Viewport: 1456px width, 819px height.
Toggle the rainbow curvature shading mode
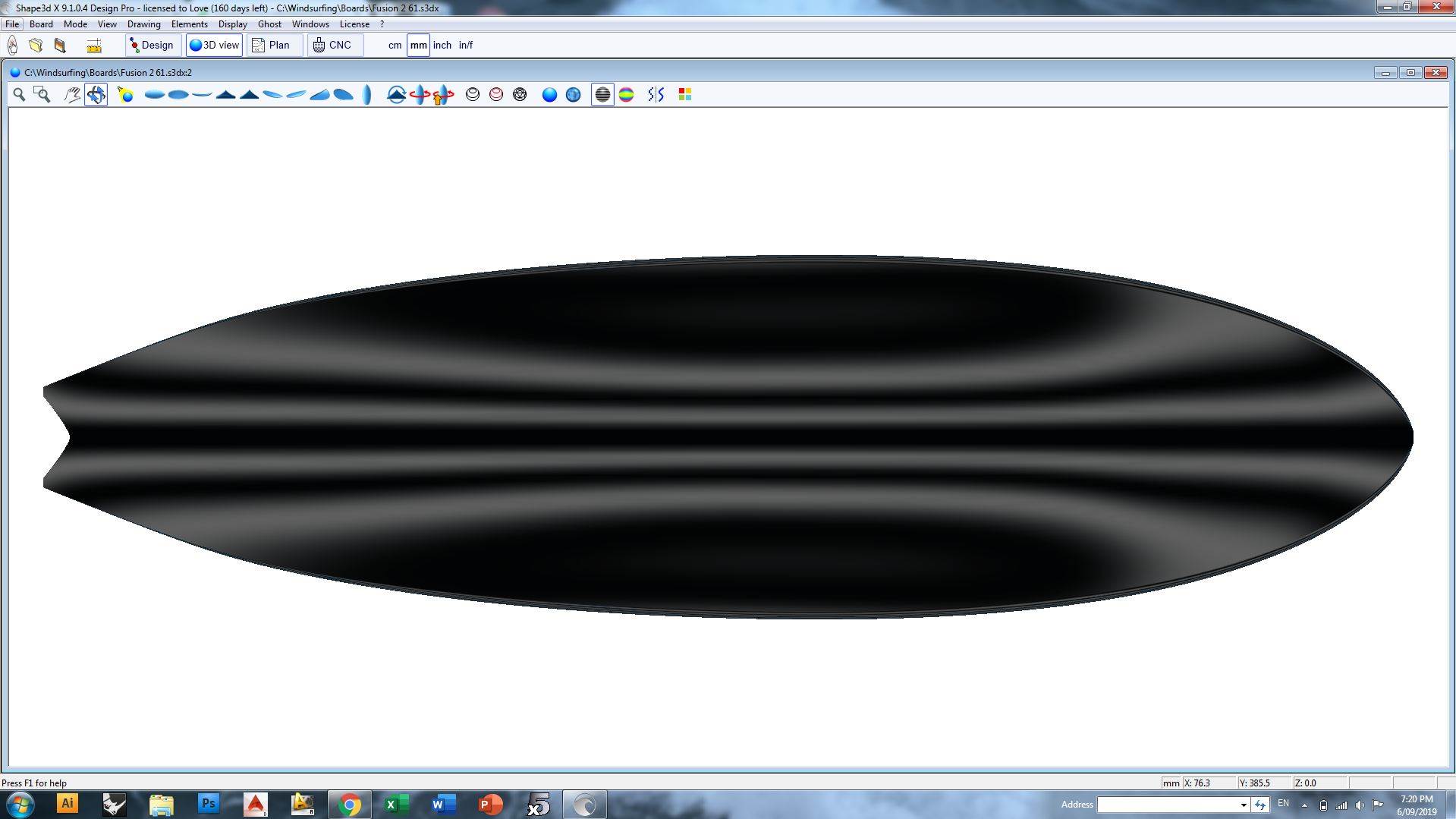click(626, 94)
